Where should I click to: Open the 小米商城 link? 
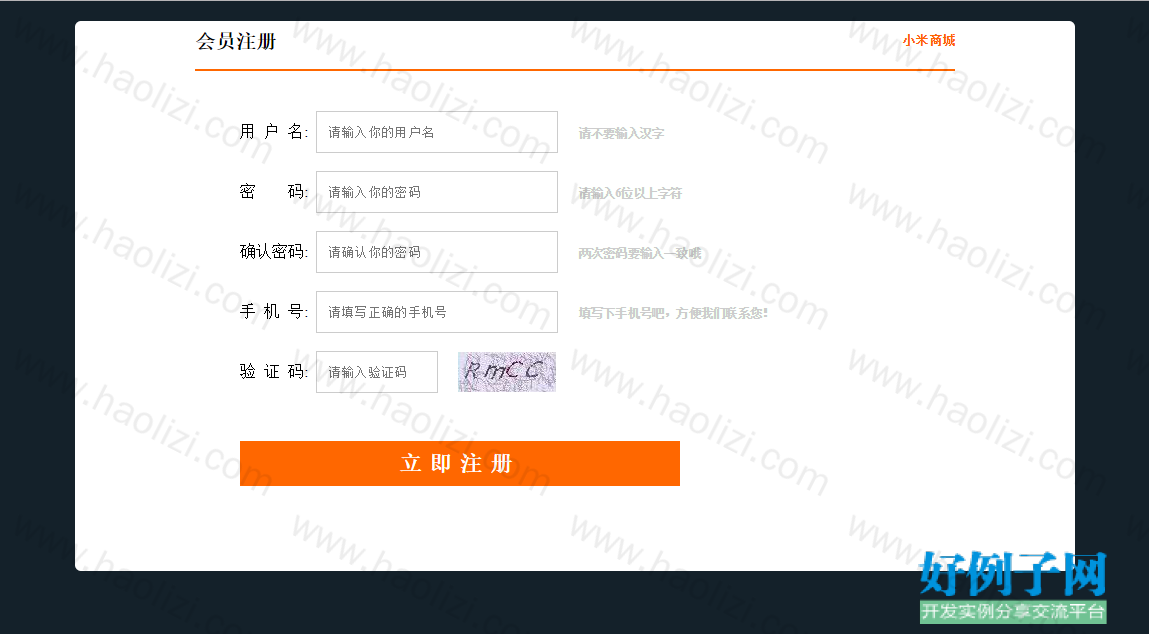click(x=928, y=40)
